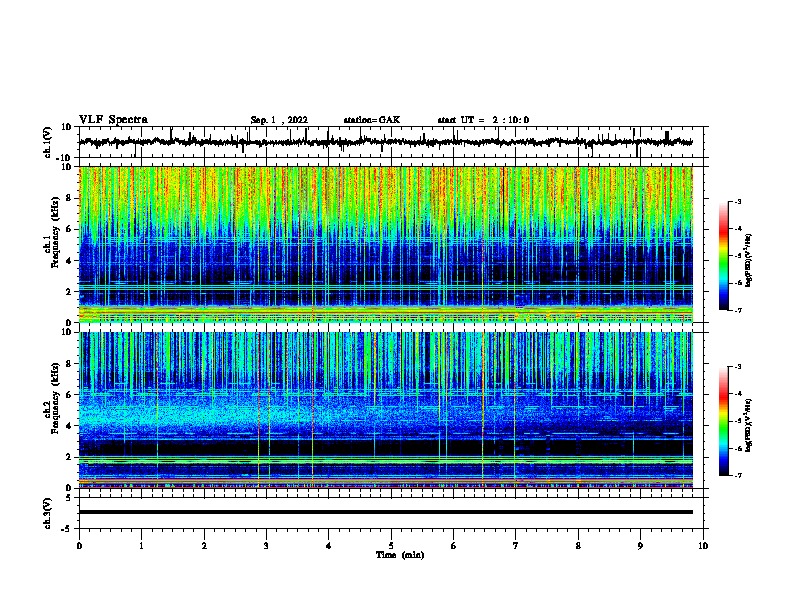Click the ch.2 spectrogram color scale bar
Viewport: 792px width, 612px height.
click(724, 421)
